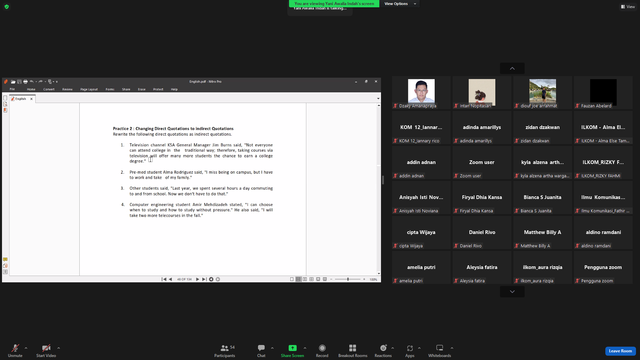Click the Print icon in Nitro toolbar

25,82
